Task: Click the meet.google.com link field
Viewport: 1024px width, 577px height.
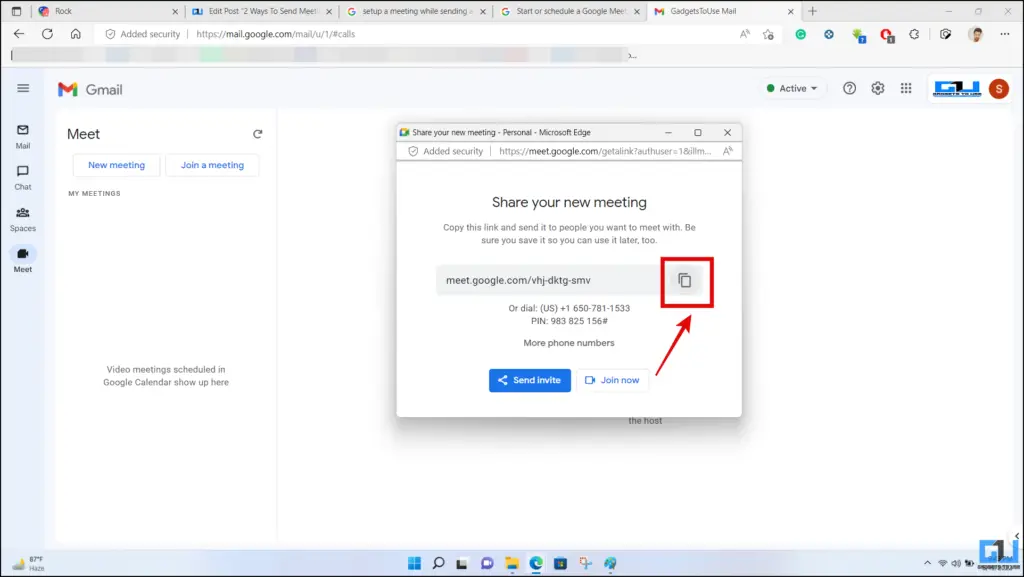Action: pos(549,280)
